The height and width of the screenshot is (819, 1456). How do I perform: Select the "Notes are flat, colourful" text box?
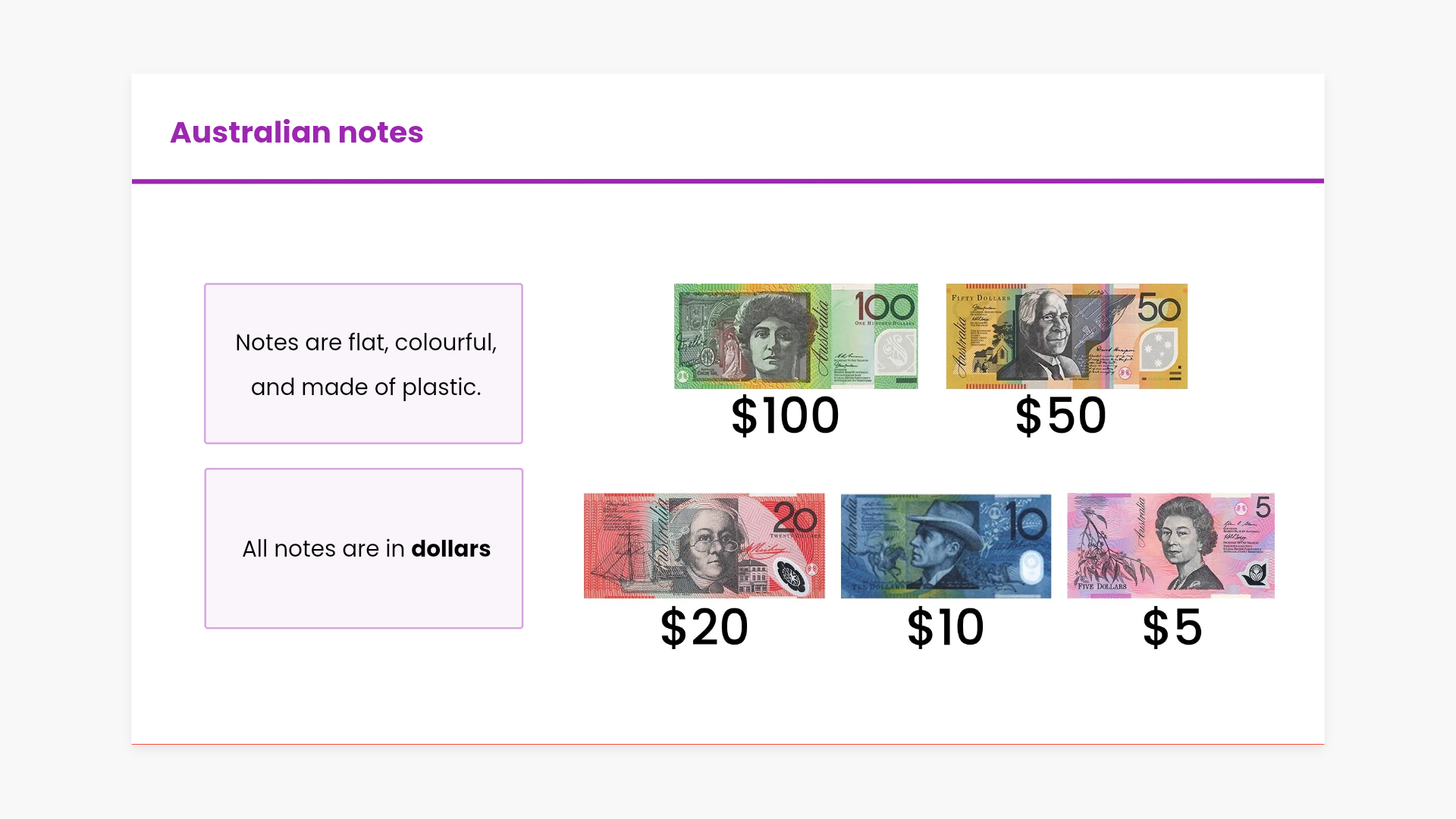363,363
